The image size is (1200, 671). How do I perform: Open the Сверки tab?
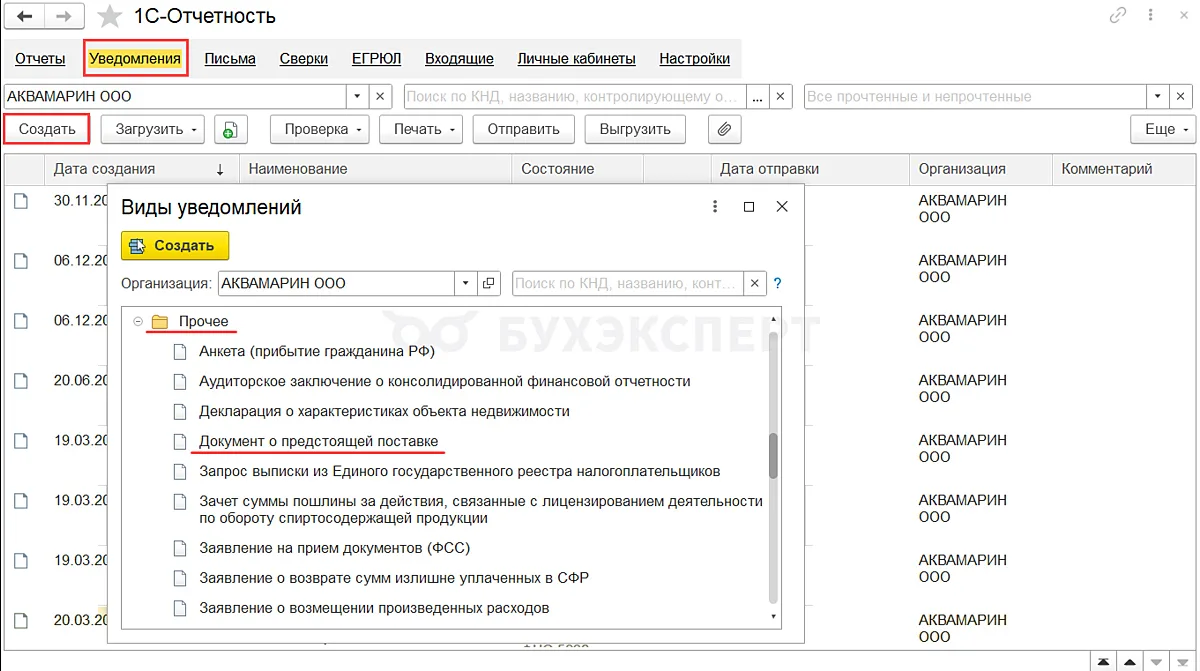pos(304,59)
